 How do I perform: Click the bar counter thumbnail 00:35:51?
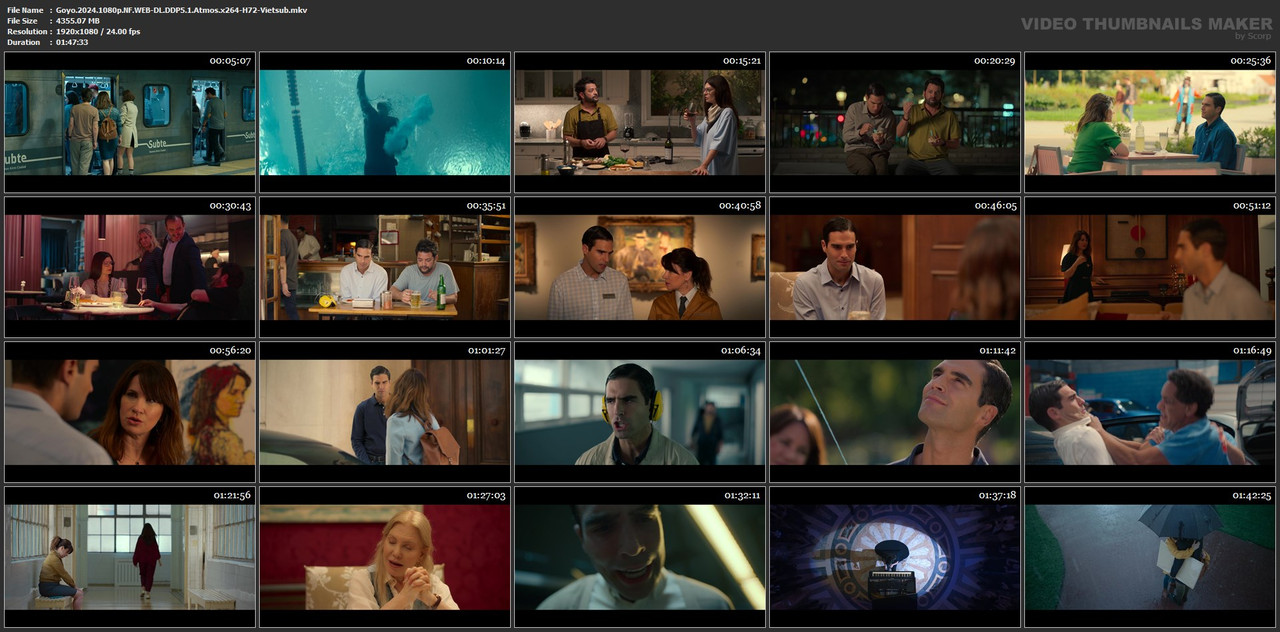point(385,267)
